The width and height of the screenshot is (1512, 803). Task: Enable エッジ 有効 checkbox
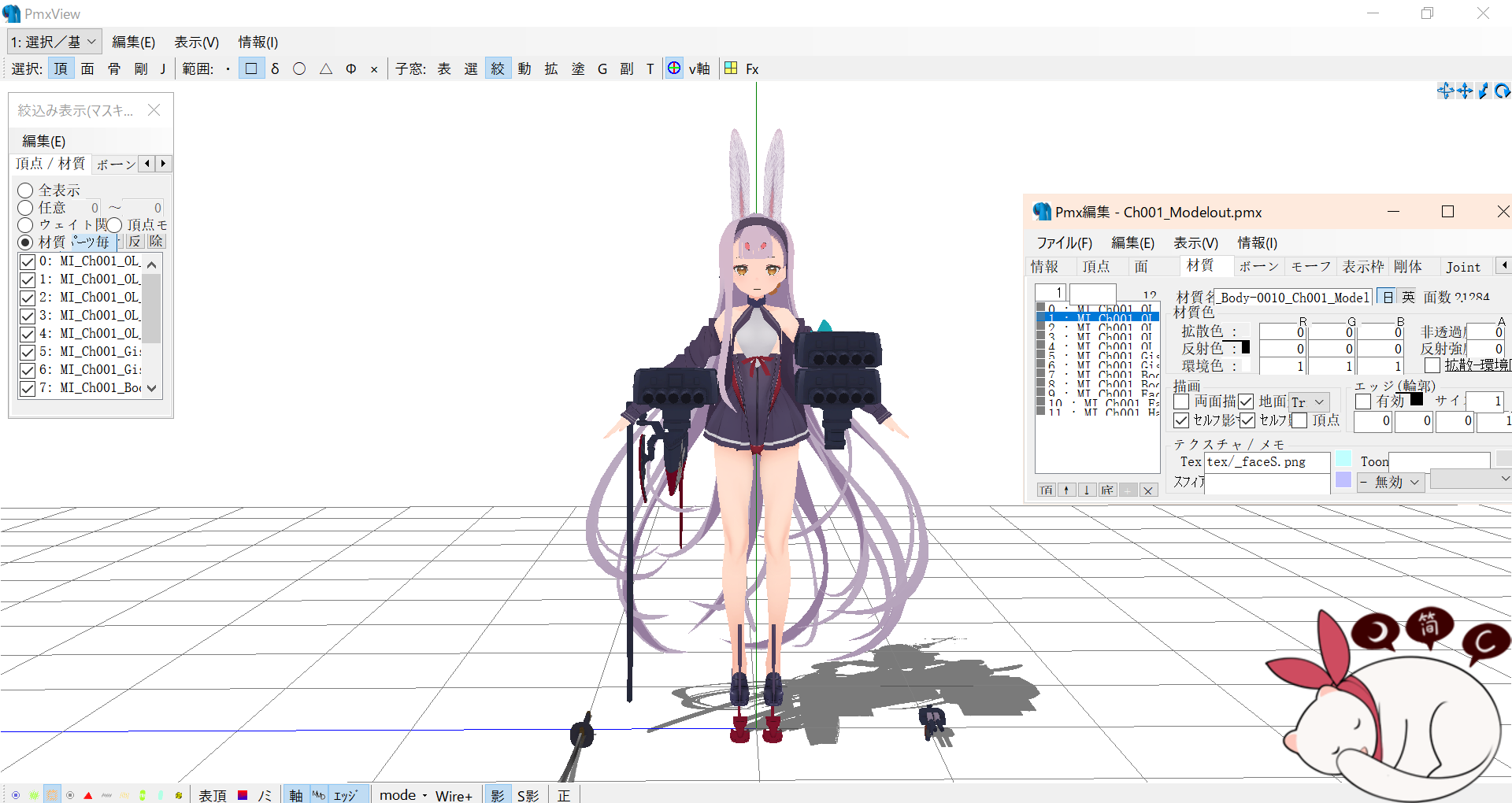[x=1363, y=401]
